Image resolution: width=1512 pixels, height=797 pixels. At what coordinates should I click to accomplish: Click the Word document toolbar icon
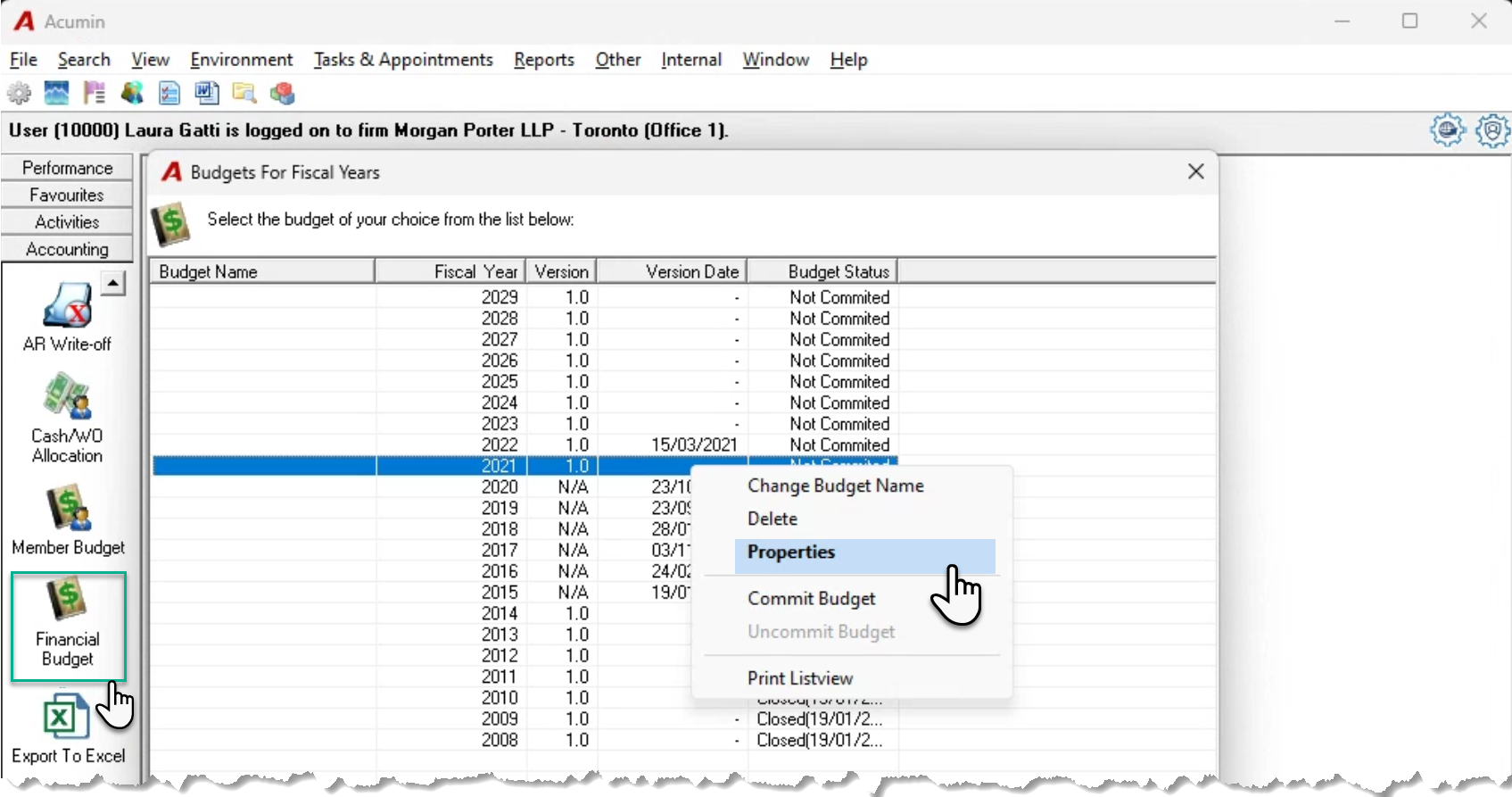[207, 93]
